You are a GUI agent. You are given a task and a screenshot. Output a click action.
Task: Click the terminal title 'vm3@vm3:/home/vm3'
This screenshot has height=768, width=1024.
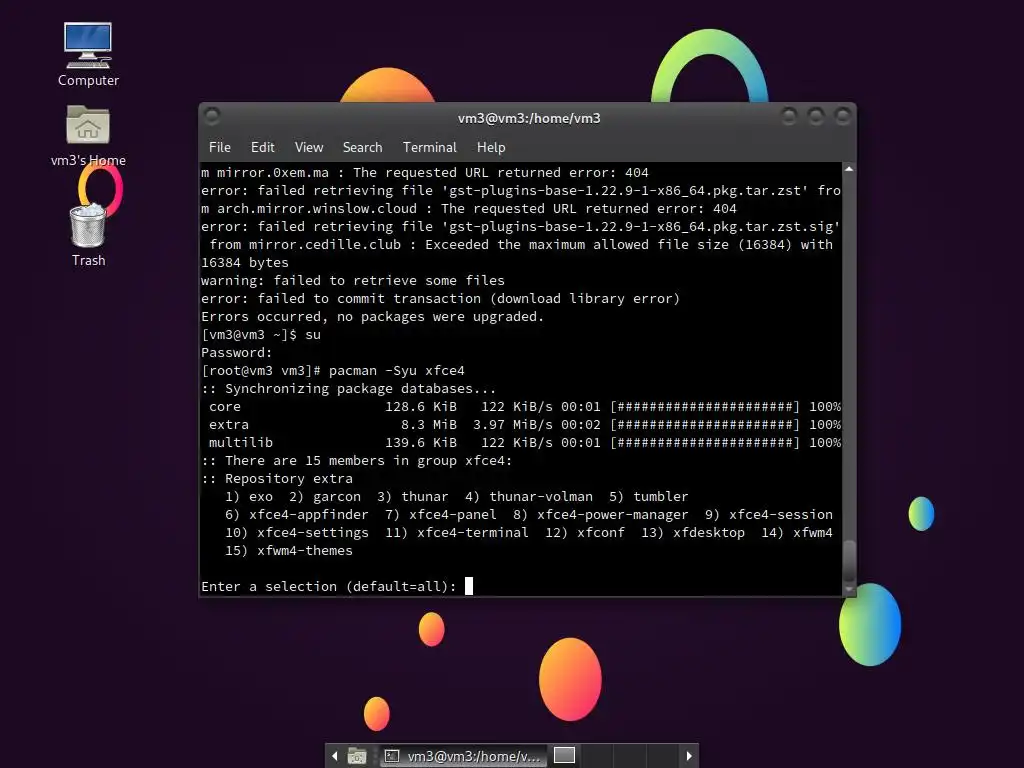coord(529,118)
